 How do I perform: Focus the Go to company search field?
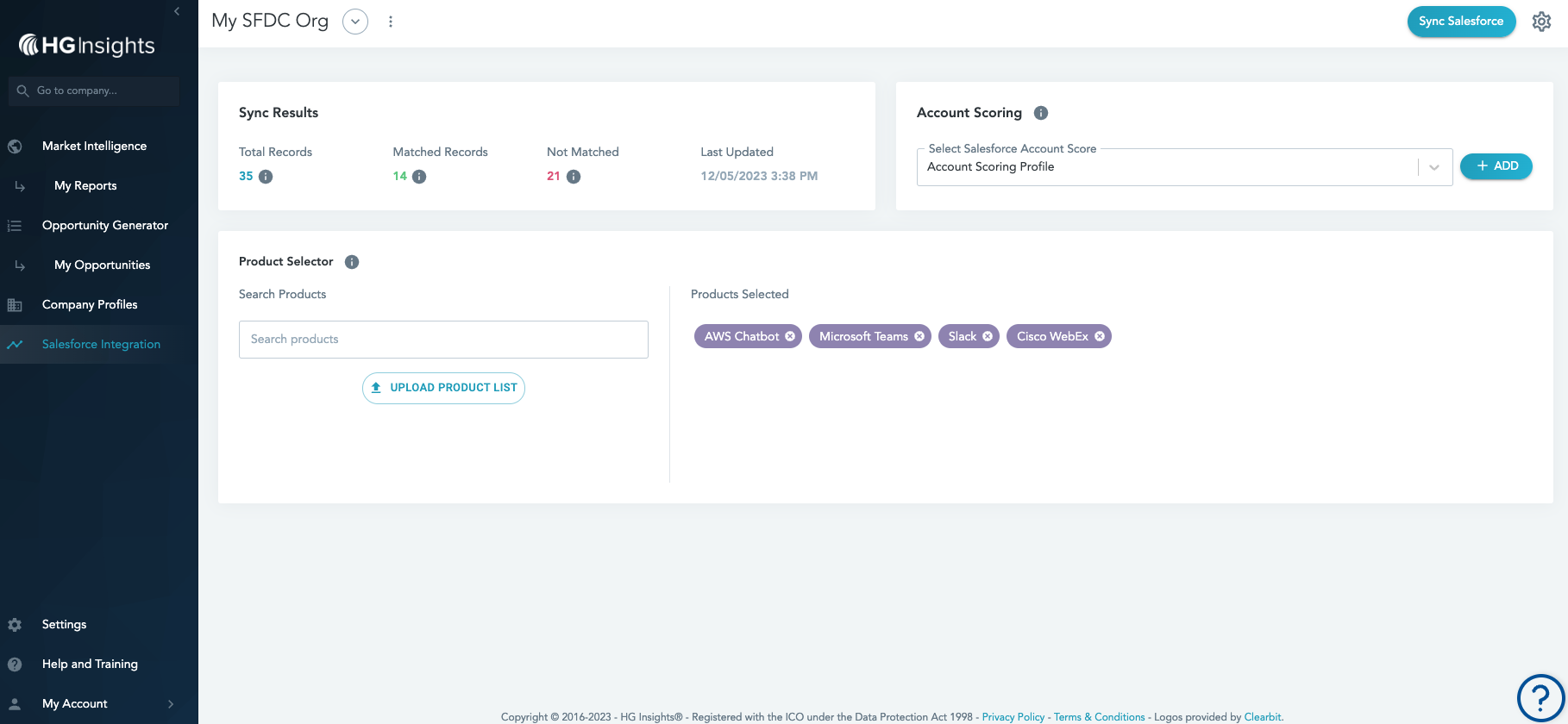(94, 90)
